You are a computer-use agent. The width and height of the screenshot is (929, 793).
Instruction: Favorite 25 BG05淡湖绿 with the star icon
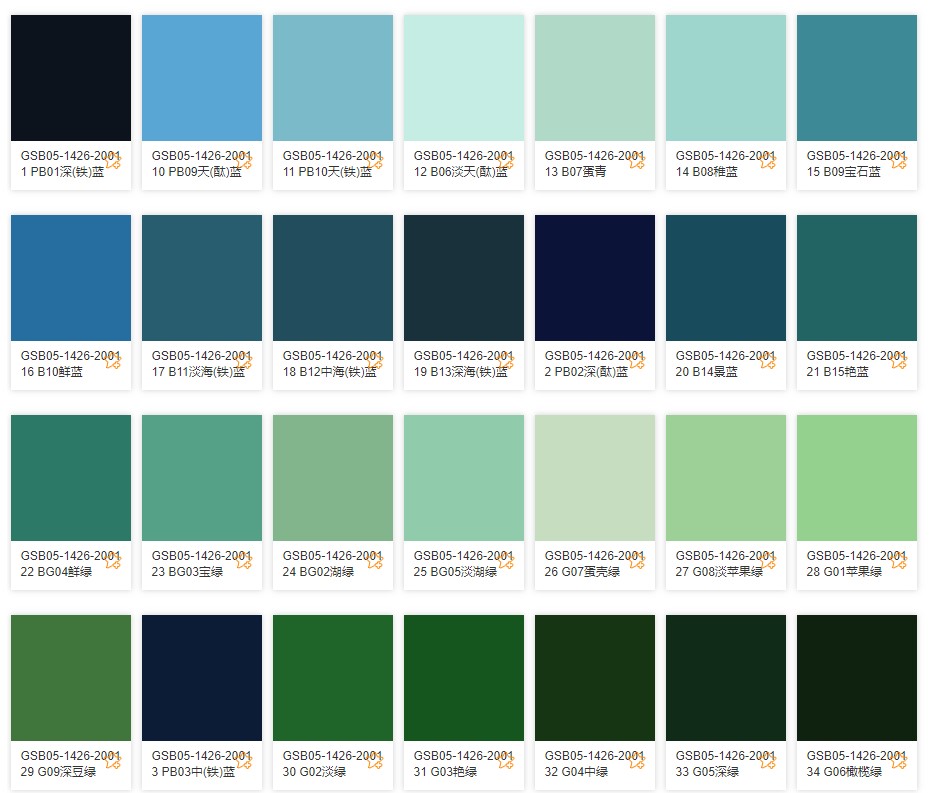[506, 562]
